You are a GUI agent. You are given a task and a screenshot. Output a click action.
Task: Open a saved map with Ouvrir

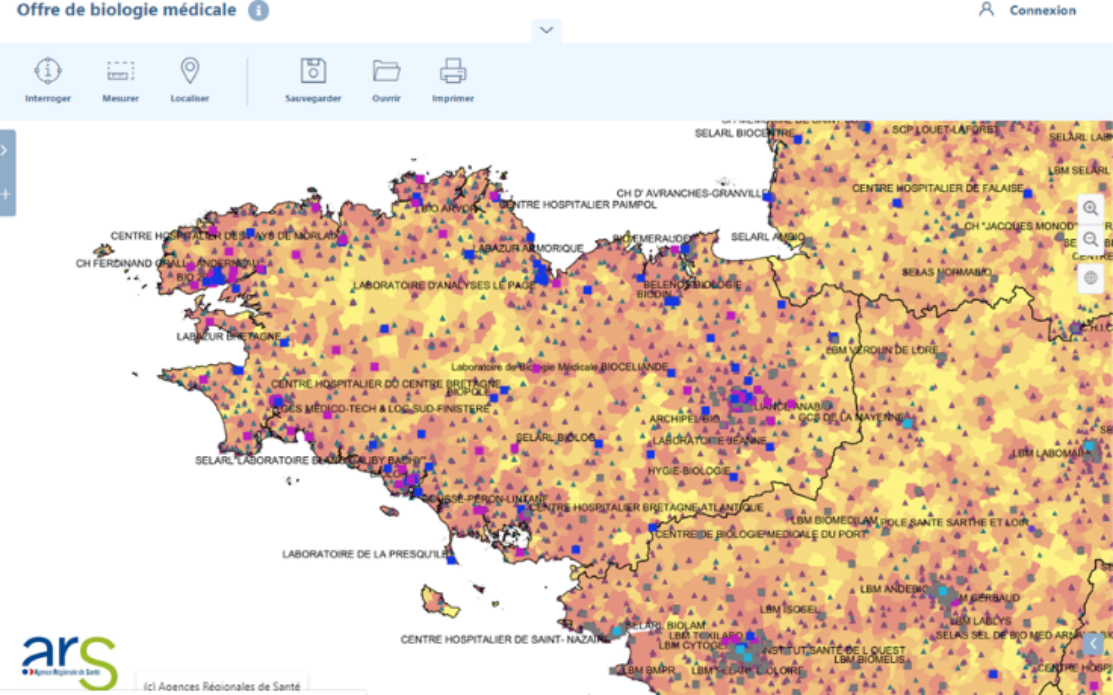[386, 80]
